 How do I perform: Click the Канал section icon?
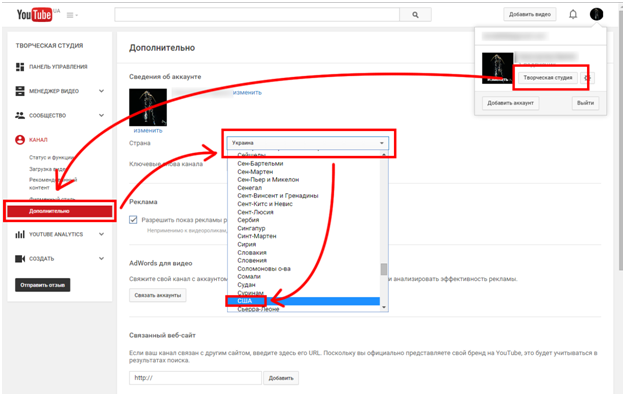[20, 140]
